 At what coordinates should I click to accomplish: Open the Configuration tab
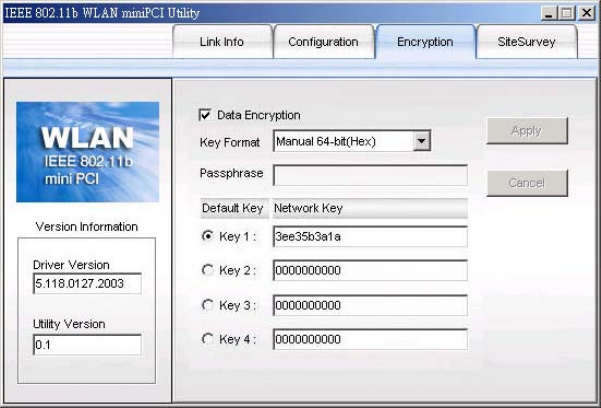click(x=323, y=41)
